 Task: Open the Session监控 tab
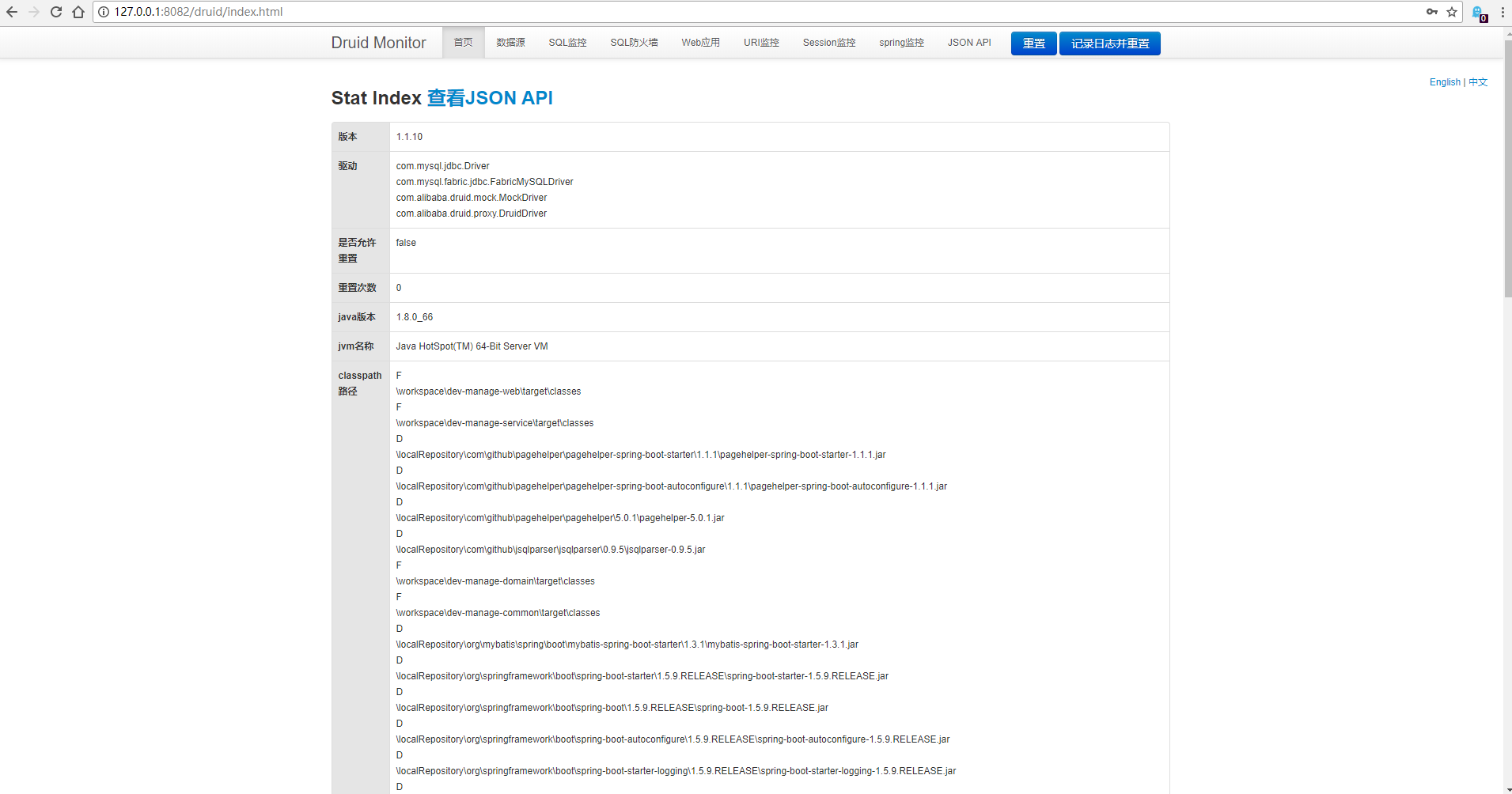pyautogui.click(x=829, y=43)
